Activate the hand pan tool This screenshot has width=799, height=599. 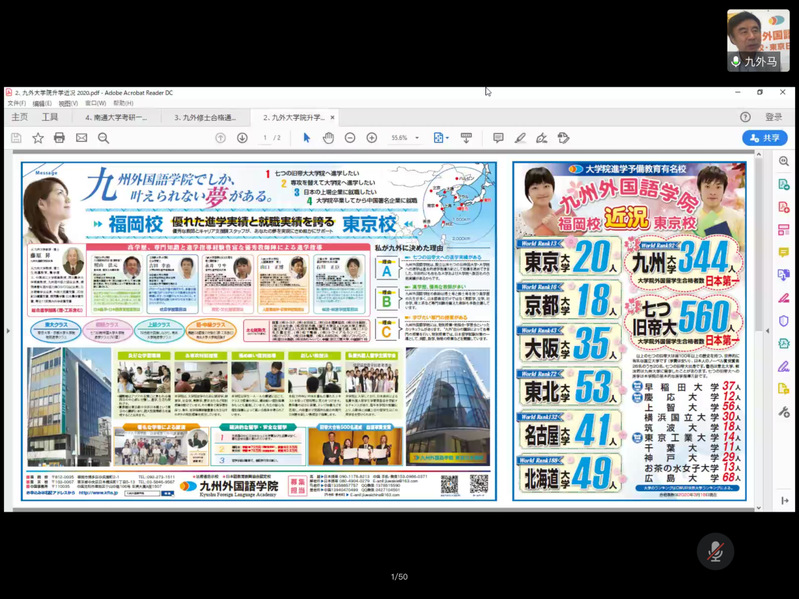(x=328, y=138)
